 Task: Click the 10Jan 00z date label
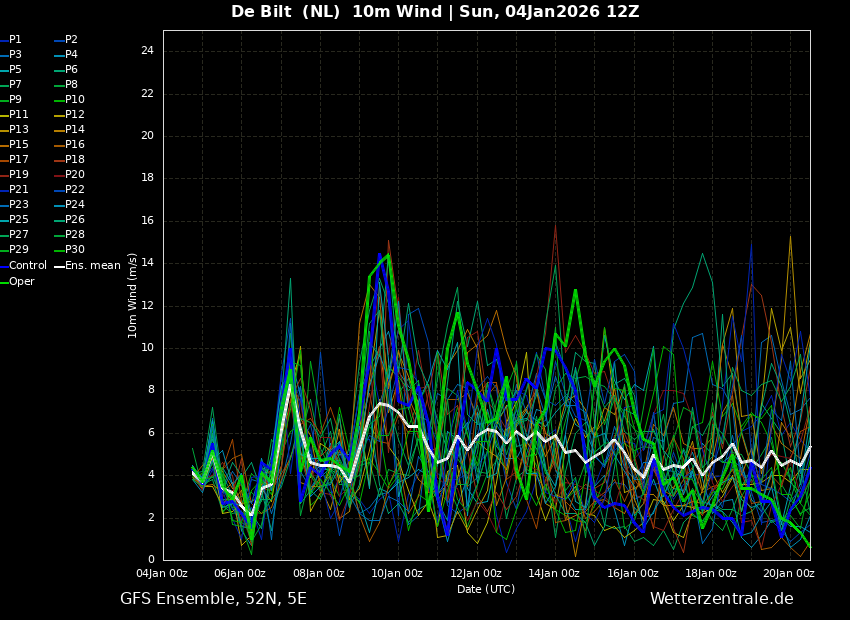point(397,574)
